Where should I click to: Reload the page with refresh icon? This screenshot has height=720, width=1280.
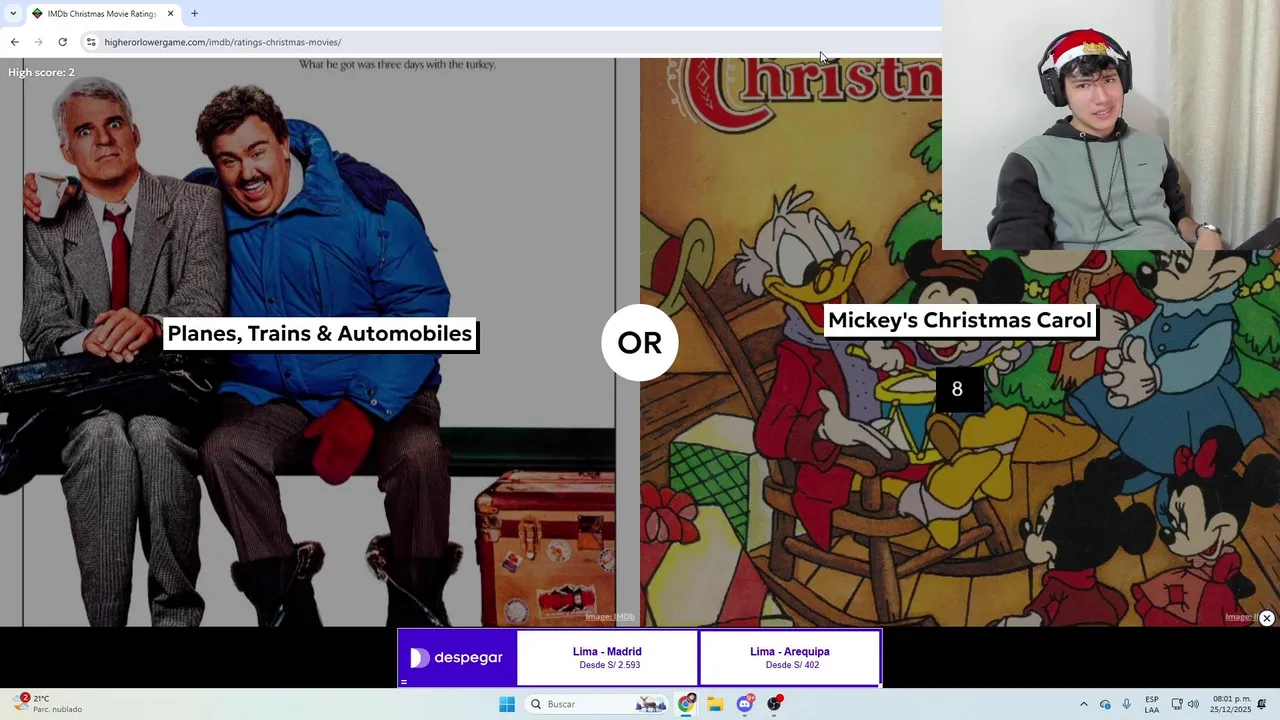pos(62,42)
